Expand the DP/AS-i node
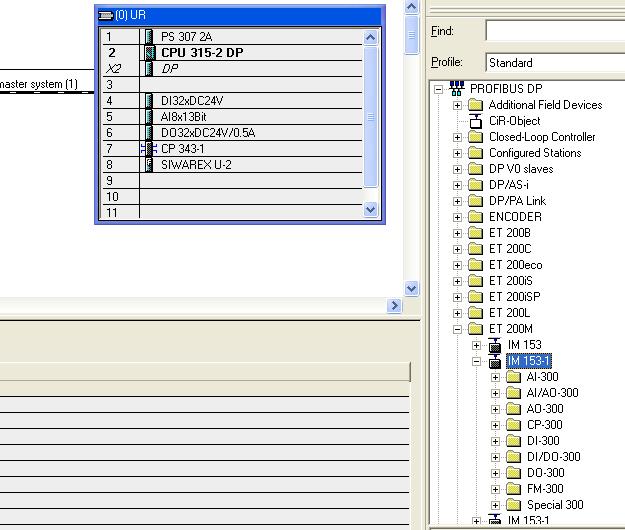 point(457,185)
